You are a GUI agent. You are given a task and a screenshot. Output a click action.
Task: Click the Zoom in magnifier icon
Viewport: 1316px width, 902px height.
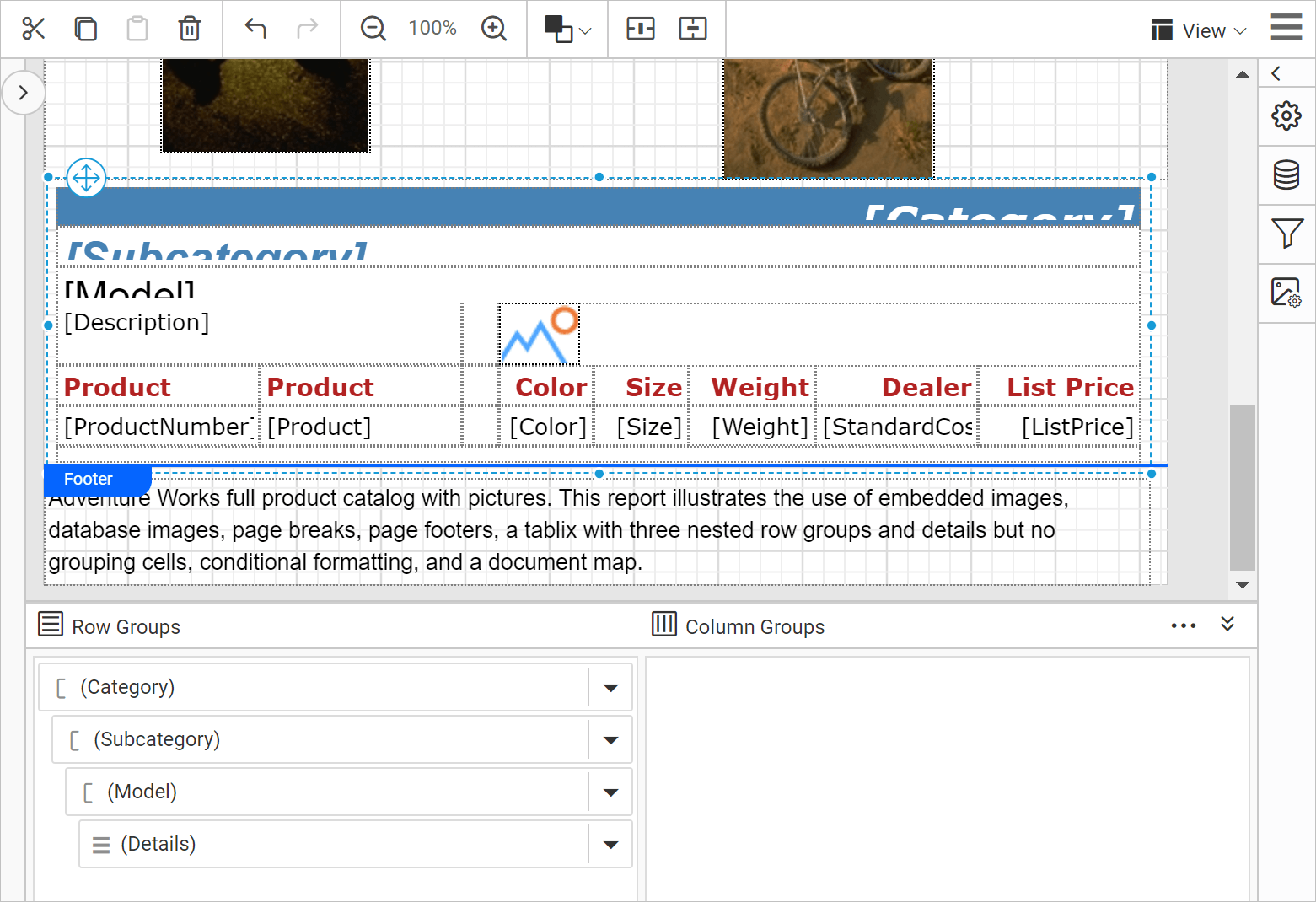coord(494,29)
